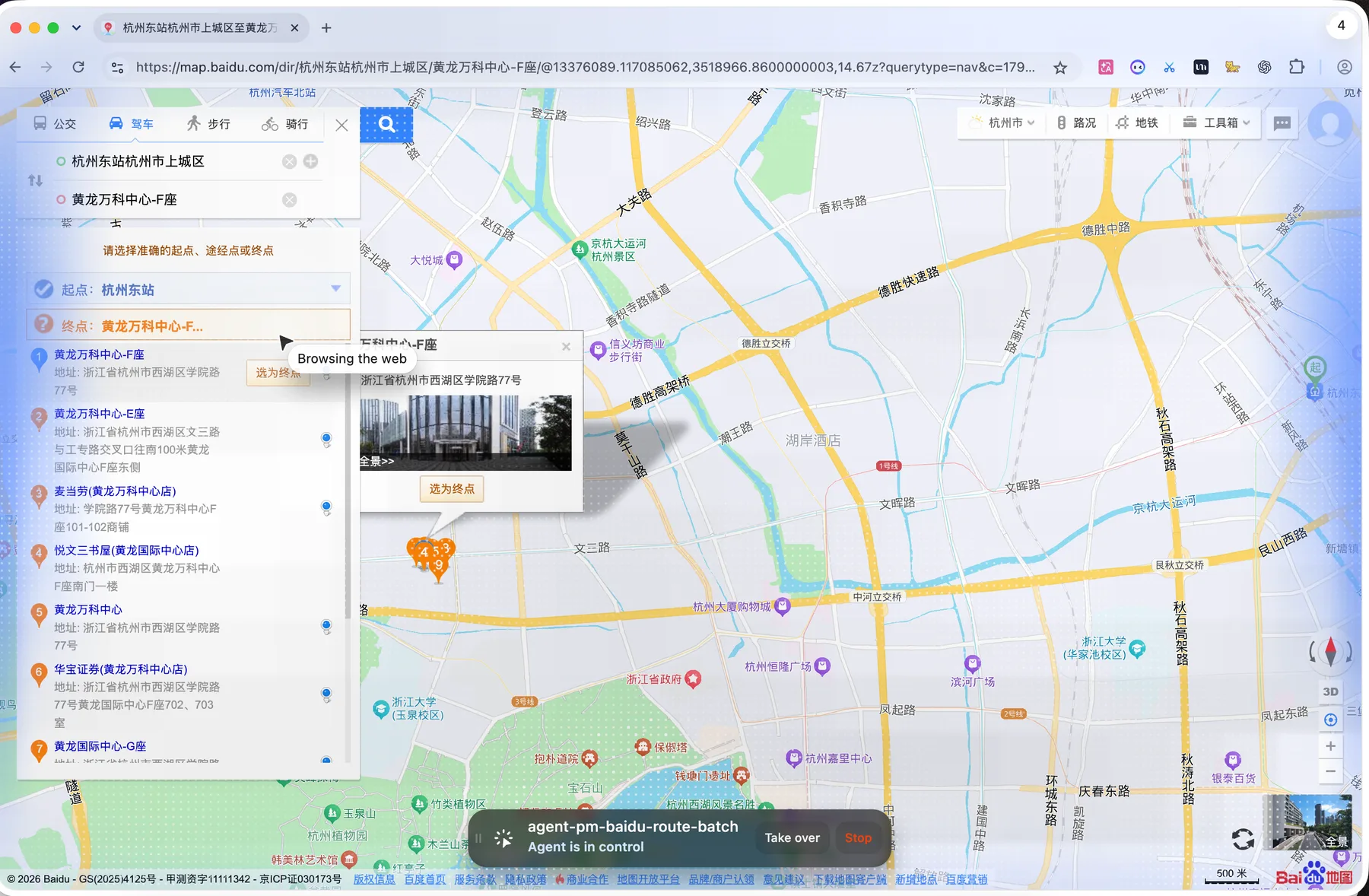Zoom in the map
The height and width of the screenshot is (896, 1369).
click(x=1330, y=746)
